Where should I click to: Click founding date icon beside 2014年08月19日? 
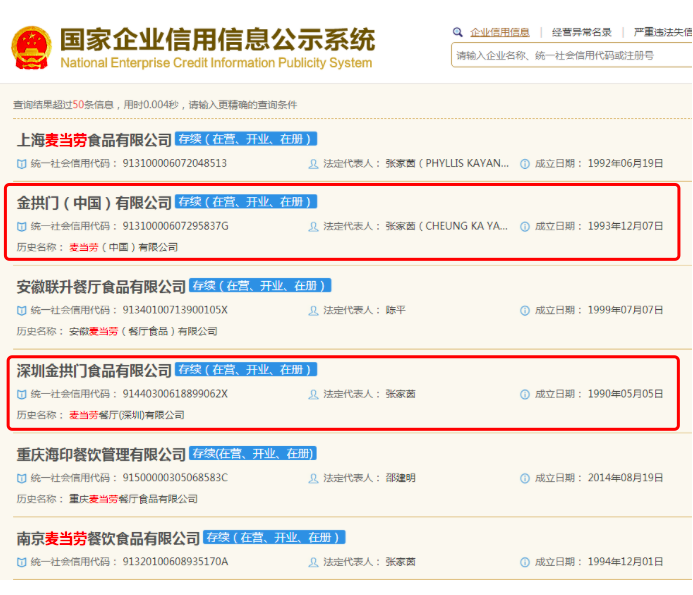pyautogui.click(x=525, y=478)
